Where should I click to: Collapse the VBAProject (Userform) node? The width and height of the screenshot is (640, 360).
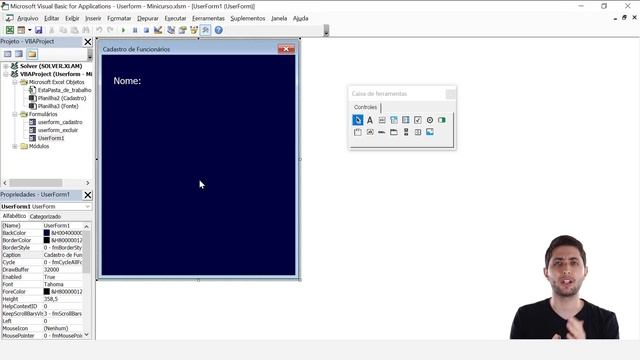pos(6,74)
